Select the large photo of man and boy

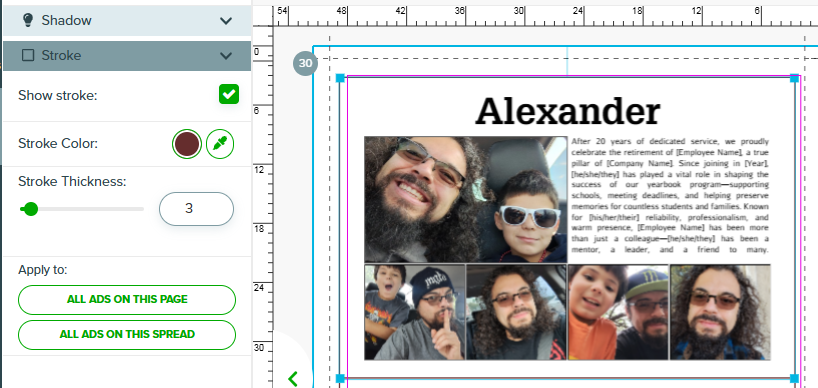pyautogui.click(x=465, y=199)
